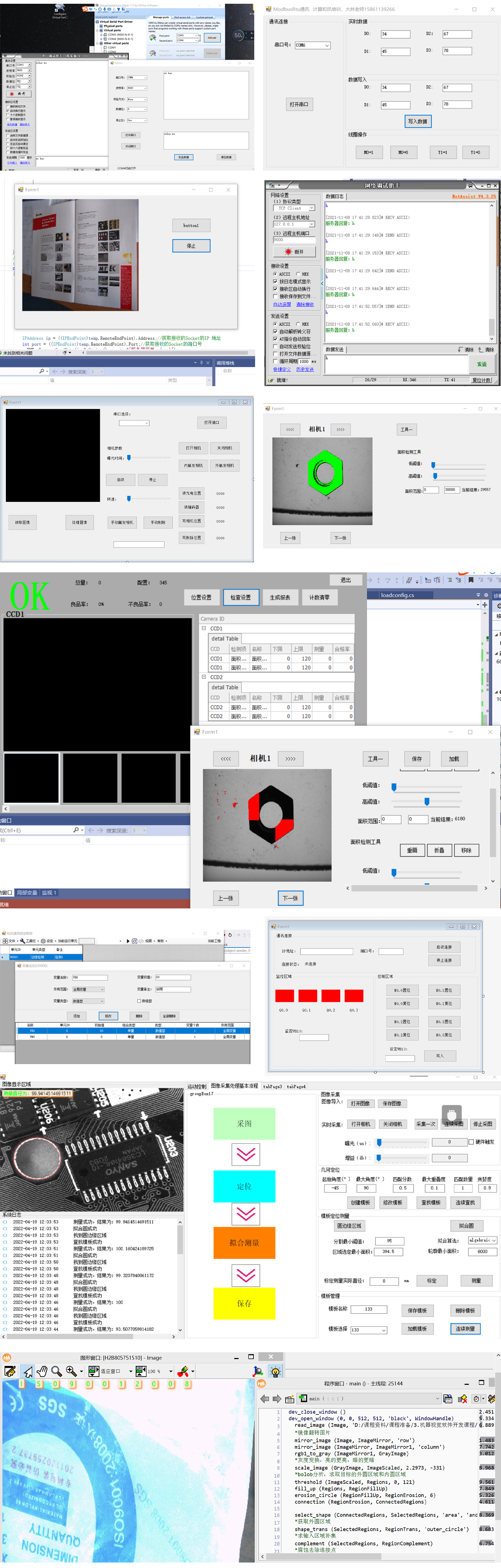Click 标定 button
The width and height of the screenshot is (501, 1568).
tap(432, 1281)
